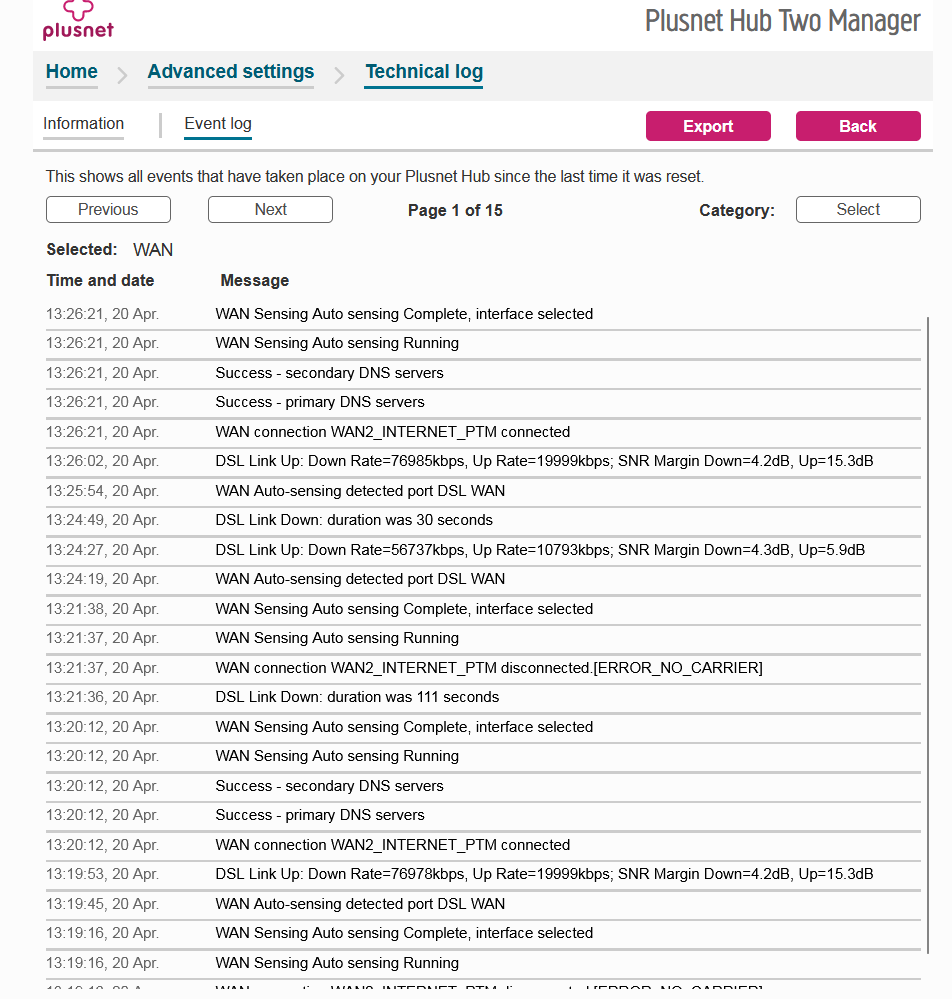Screen dimensions: 952x999
Task: Click the Back button
Action: [x=858, y=126]
